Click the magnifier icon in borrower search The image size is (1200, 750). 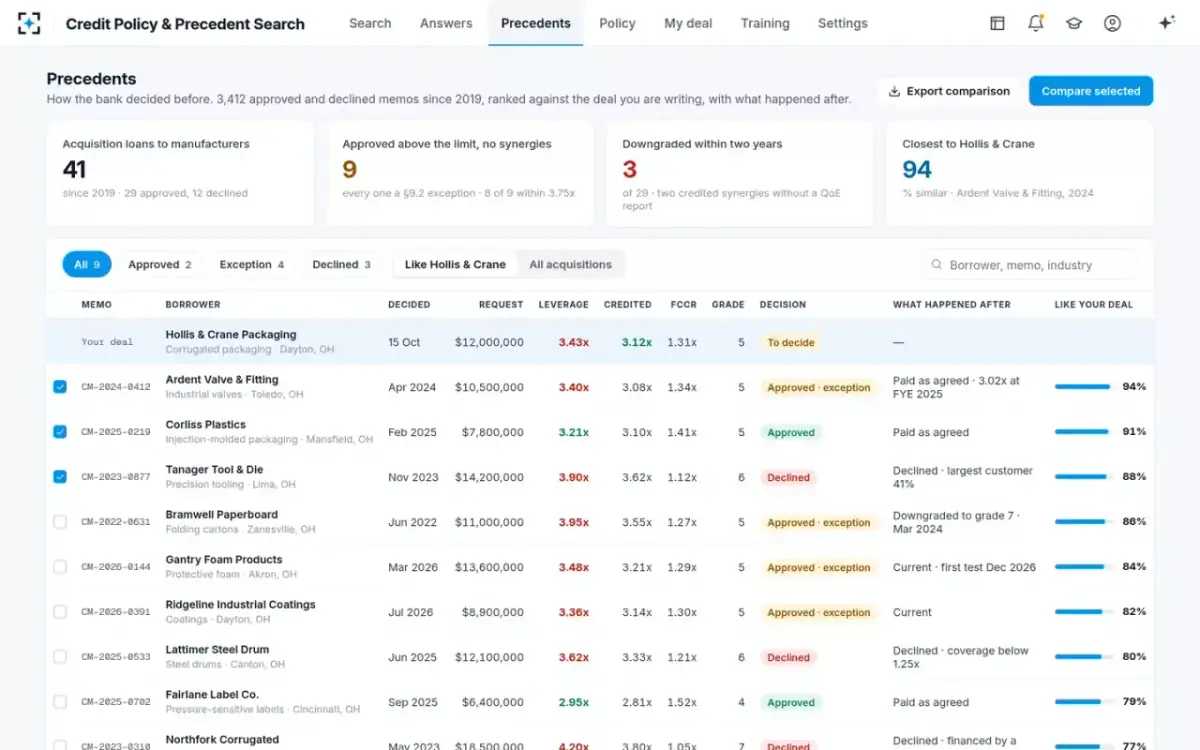937,265
